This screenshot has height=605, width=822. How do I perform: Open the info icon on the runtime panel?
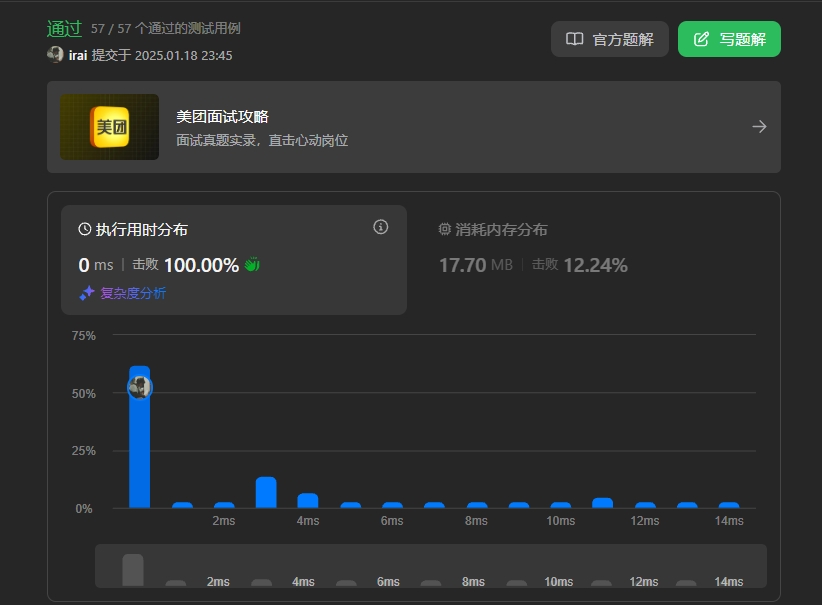pos(380,227)
